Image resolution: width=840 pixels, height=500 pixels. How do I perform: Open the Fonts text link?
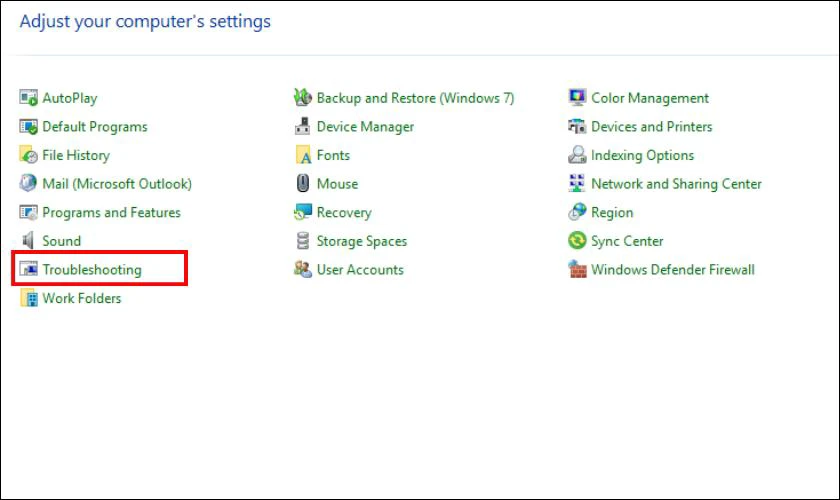click(333, 155)
